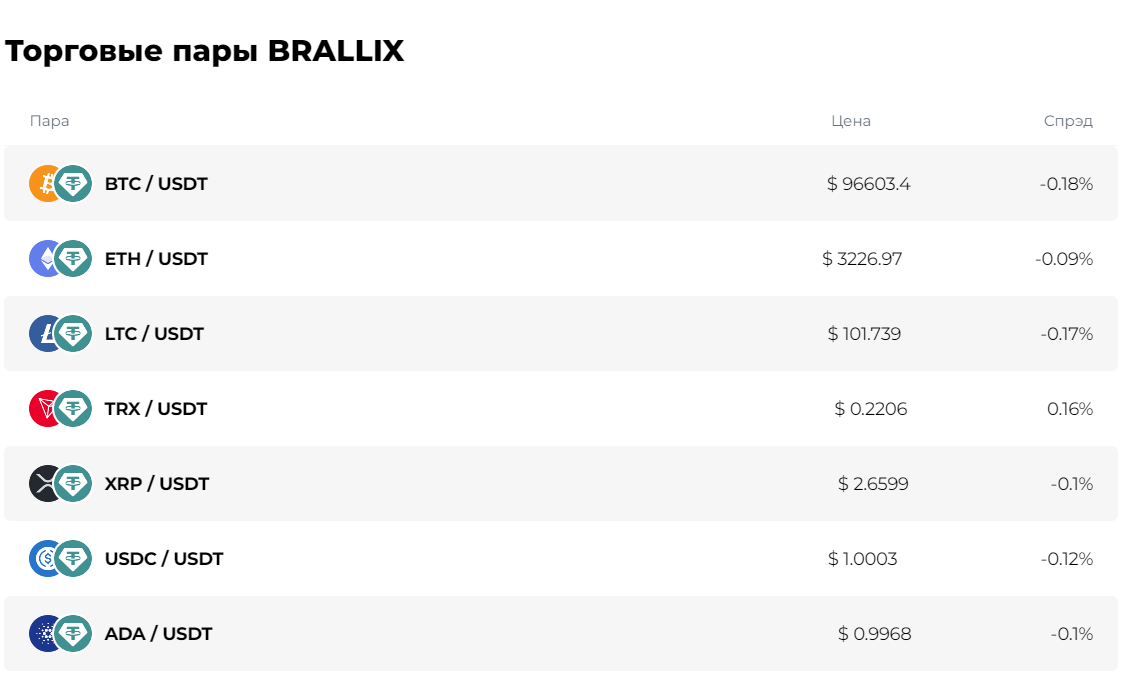Click the Bitcoin coin icon
This screenshot has width=1121, height=676.
tap(41, 184)
